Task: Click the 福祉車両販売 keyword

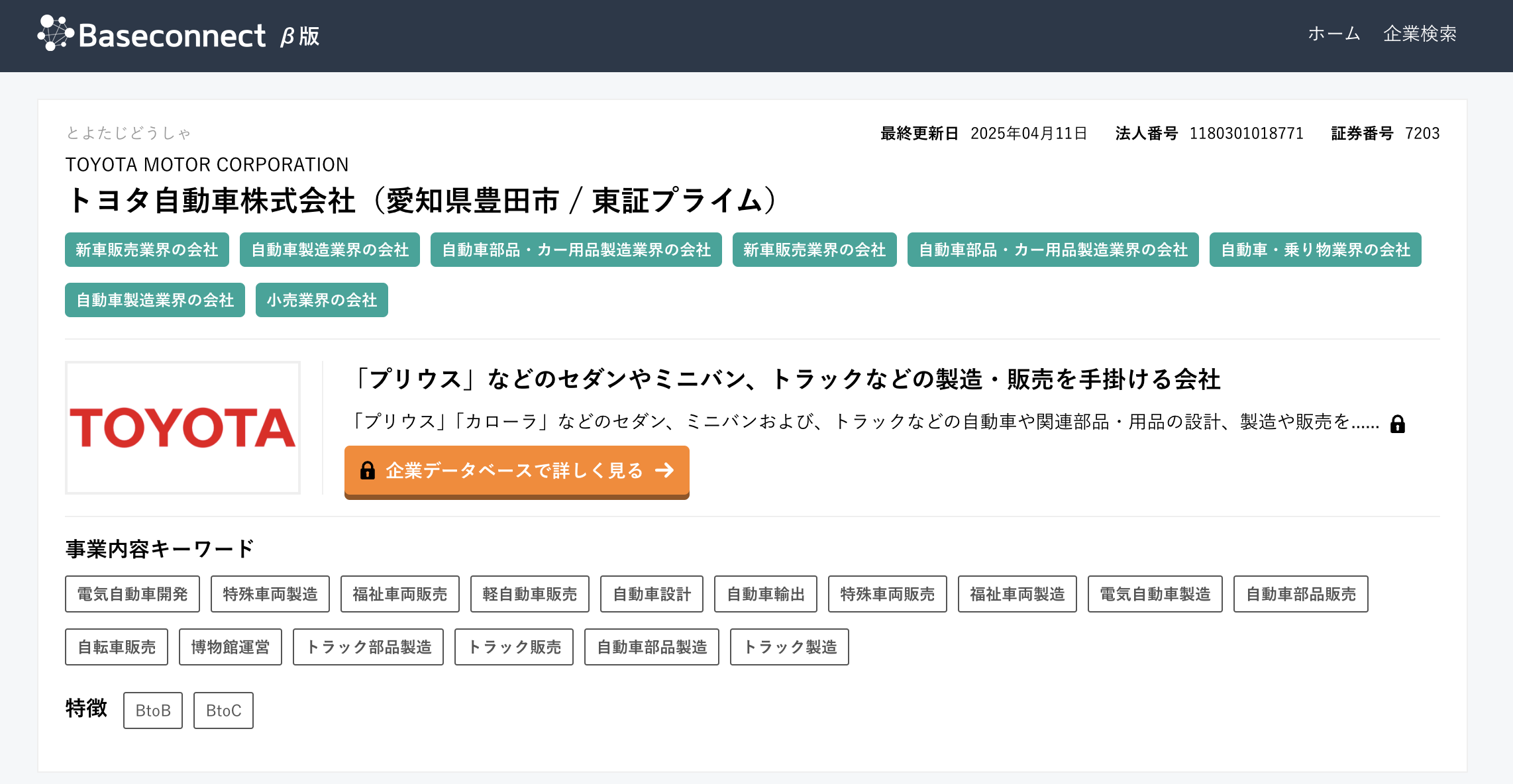Action: 400,594
